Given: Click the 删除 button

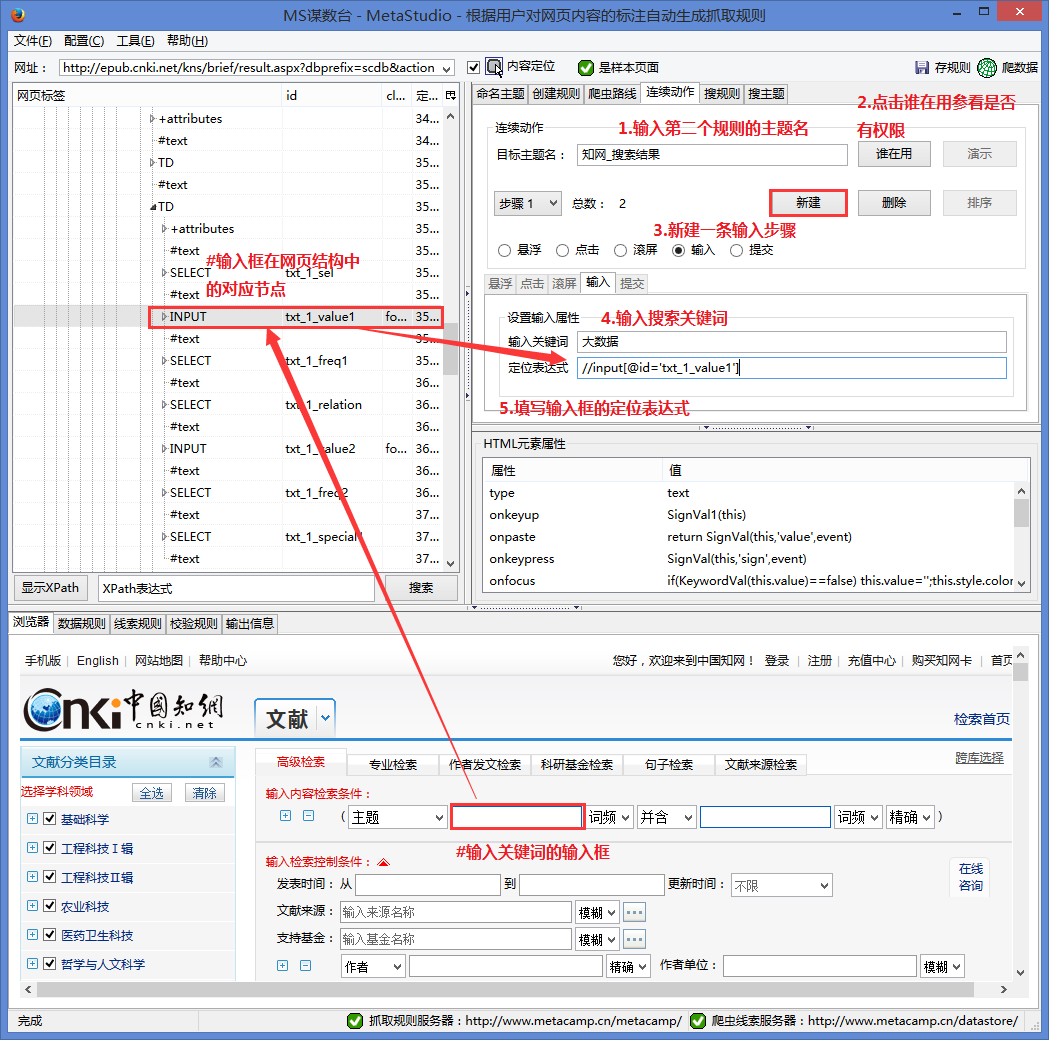Looking at the screenshot, I should (894, 203).
